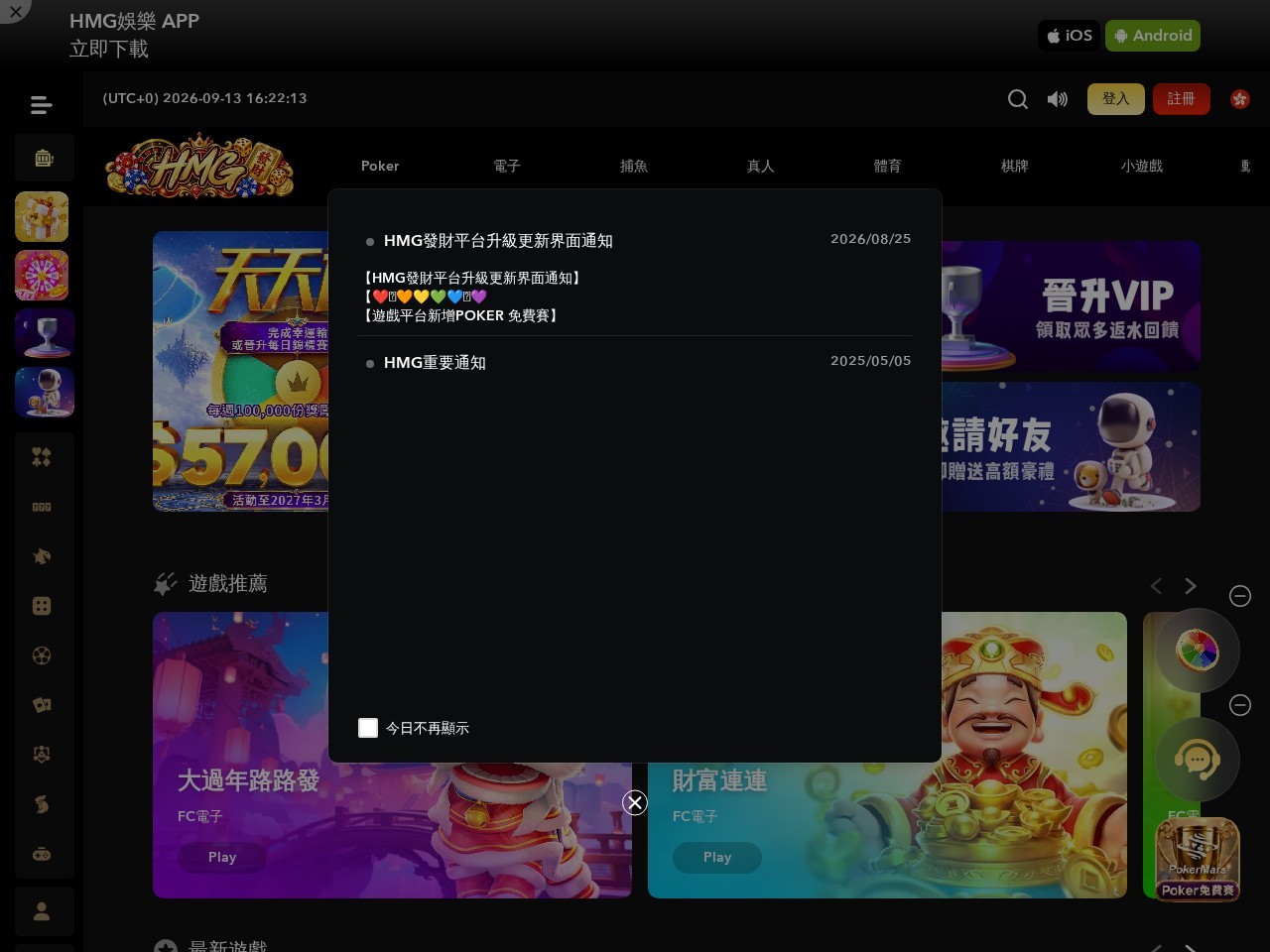The image size is (1270, 952).
Task: Click the 註冊 register button
Action: click(1182, 99)
